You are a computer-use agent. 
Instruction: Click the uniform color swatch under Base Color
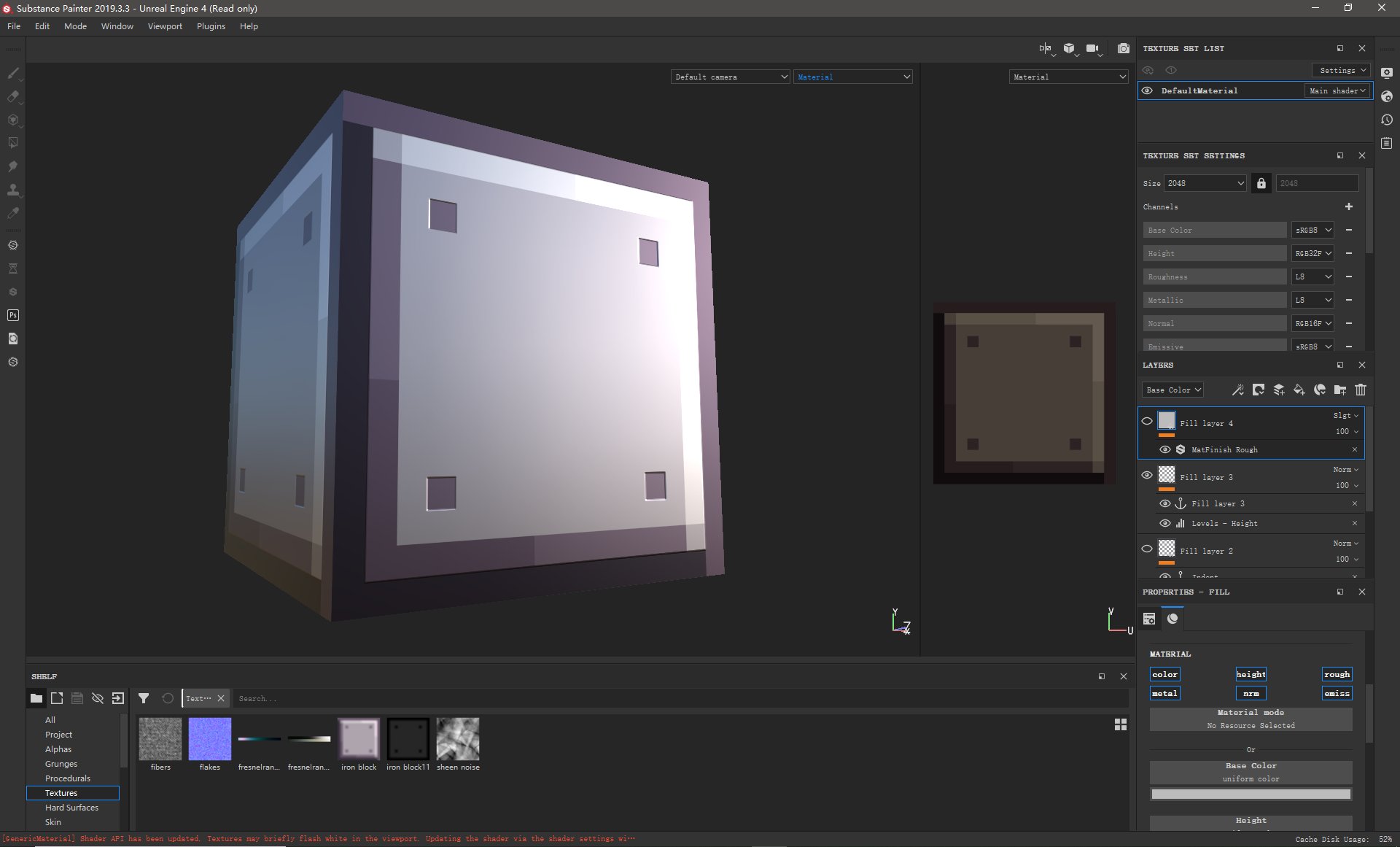[1250, 794]
